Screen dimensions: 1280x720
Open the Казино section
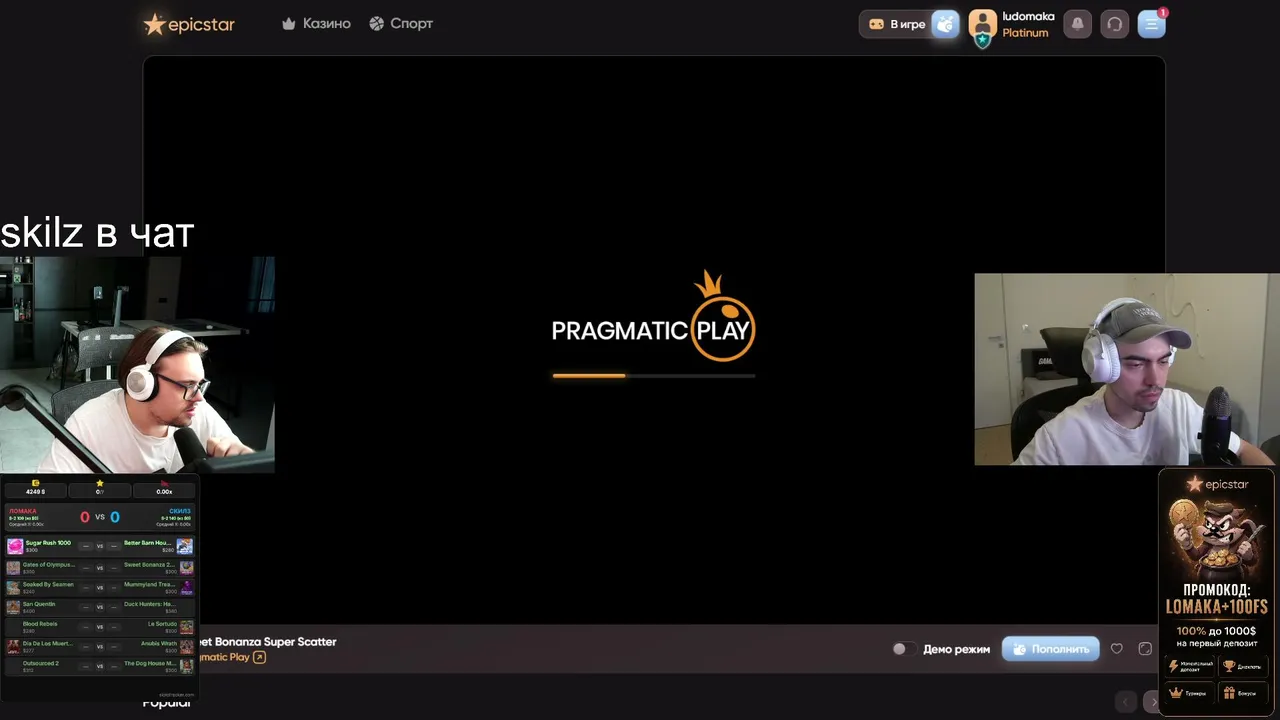pos(317,23)
